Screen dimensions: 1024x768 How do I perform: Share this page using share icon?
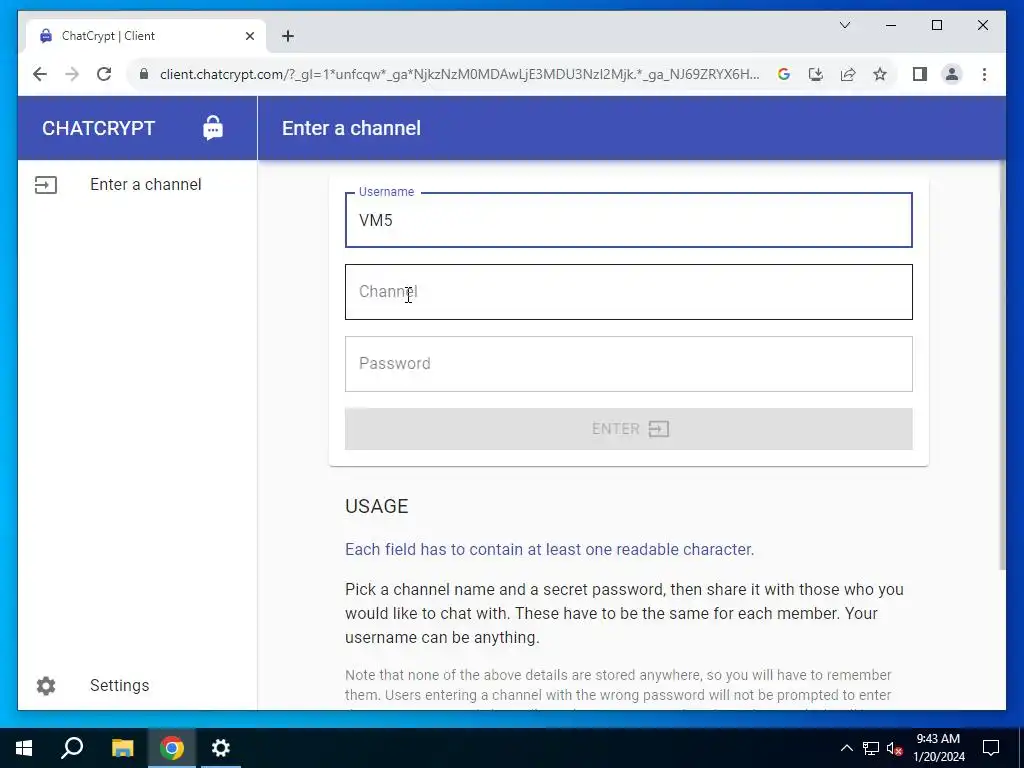coord(848,74)
